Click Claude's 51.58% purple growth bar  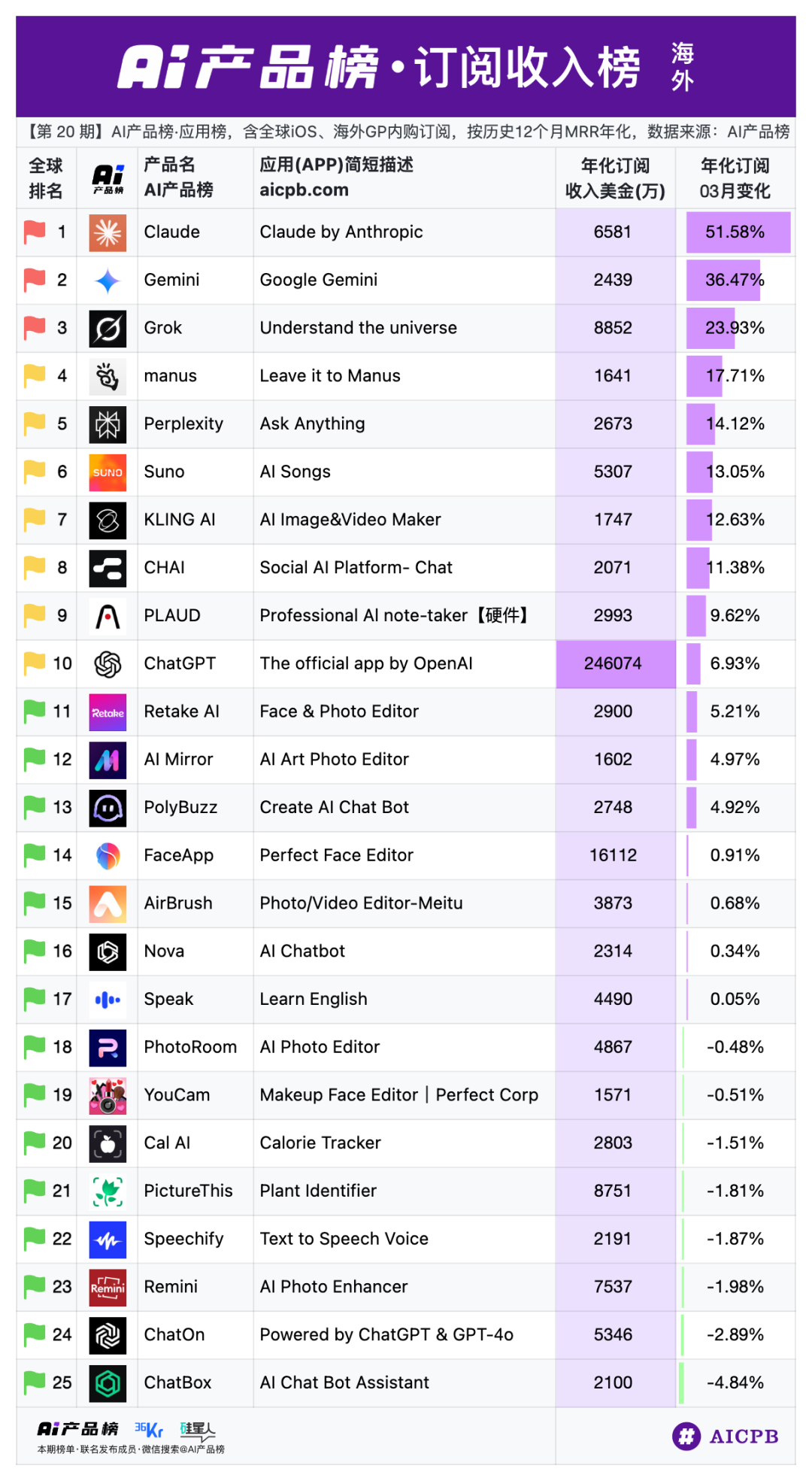(x=737, y=232)
